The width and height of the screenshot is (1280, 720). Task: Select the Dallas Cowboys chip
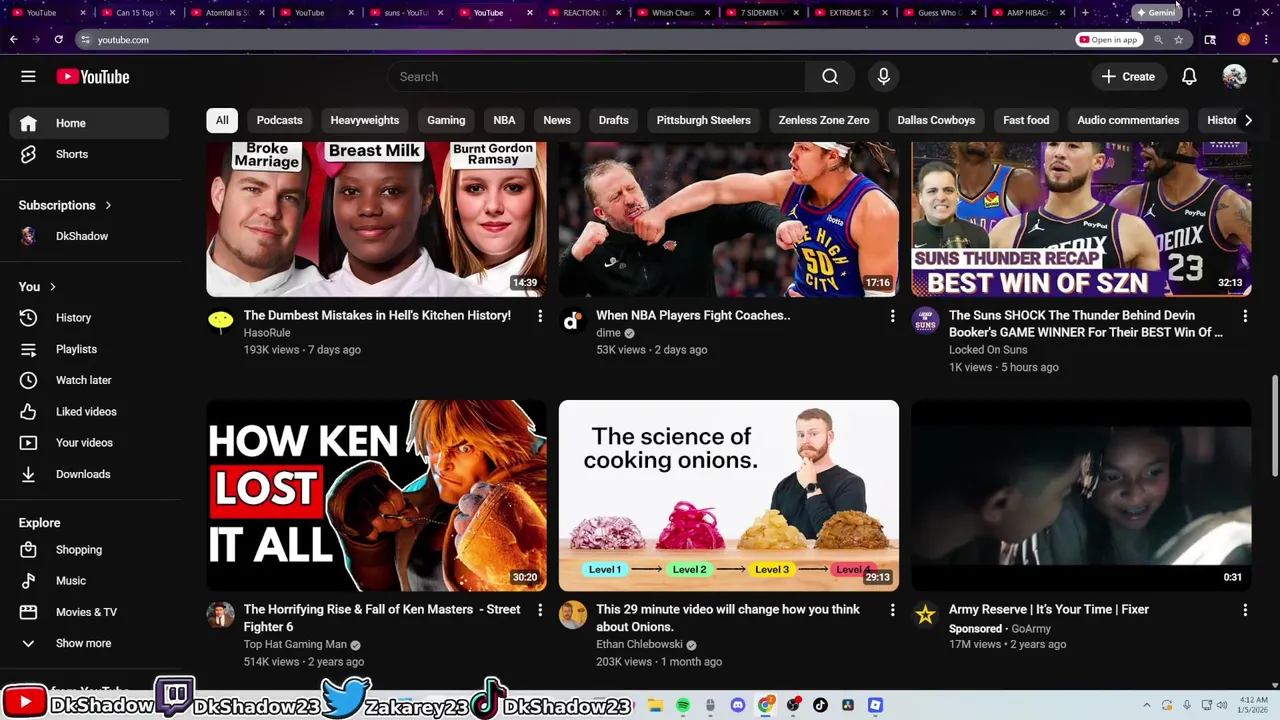coord(936,120)
